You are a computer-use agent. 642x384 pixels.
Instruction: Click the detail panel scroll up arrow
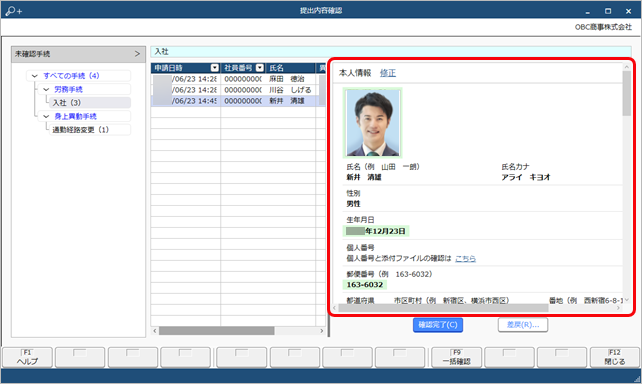click(626, 67)
